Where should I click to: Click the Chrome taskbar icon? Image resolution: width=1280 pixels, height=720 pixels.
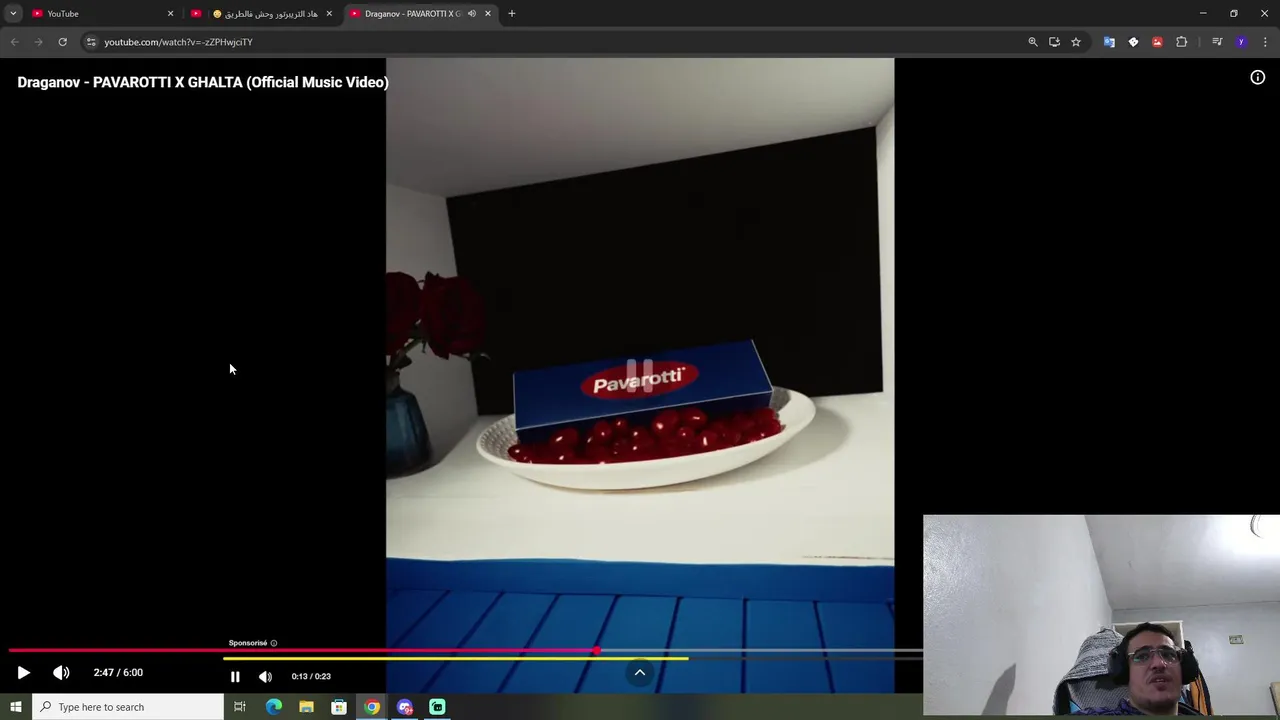372,707
